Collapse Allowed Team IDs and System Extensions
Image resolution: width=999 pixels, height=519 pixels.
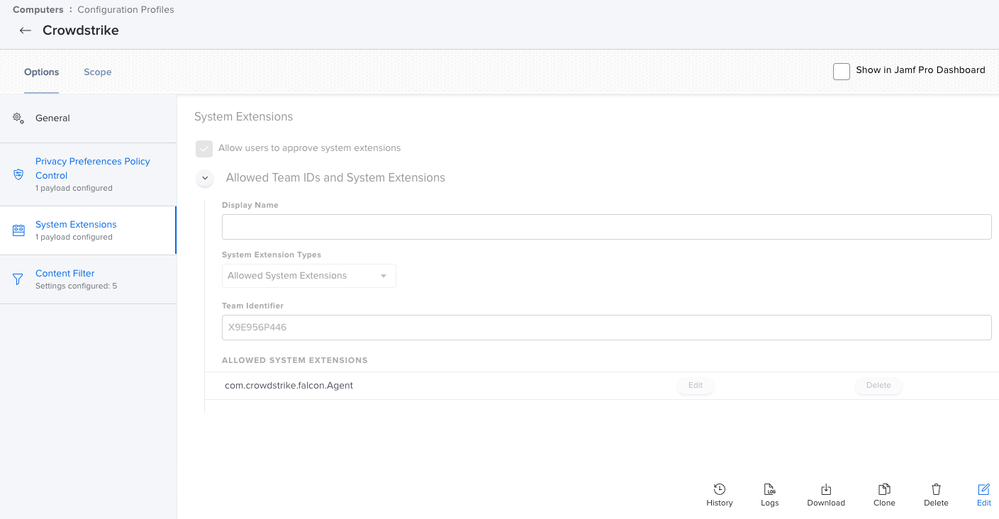click(x=205, y=178)
